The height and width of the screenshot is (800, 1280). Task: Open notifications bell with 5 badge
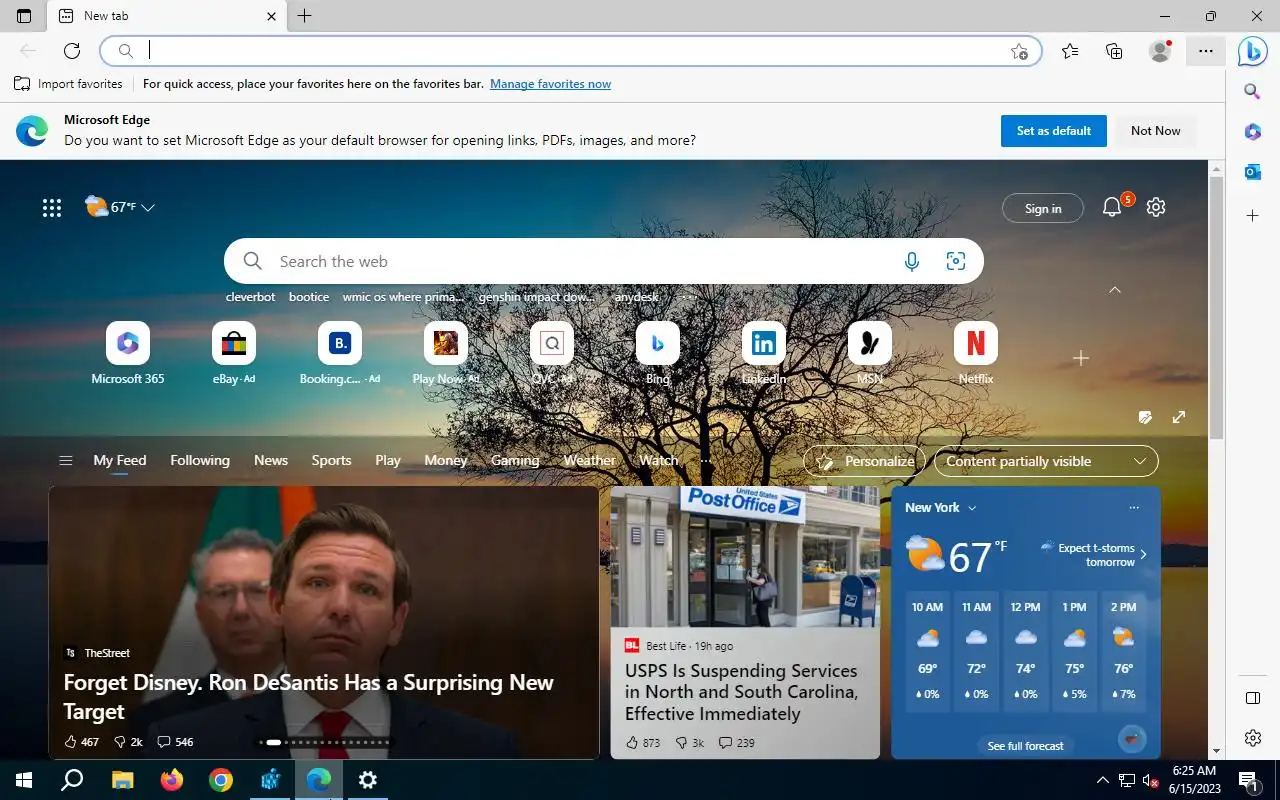pos(1112,207)
